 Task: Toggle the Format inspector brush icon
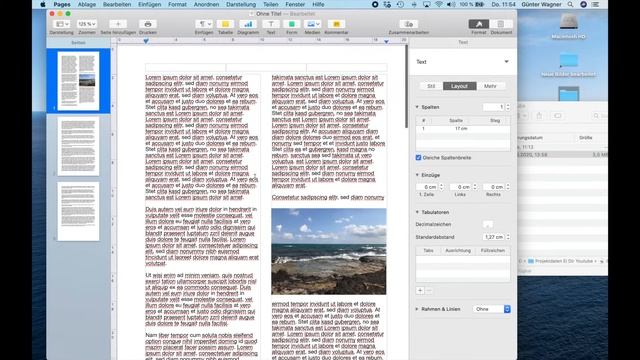click(x=479, y=24)
